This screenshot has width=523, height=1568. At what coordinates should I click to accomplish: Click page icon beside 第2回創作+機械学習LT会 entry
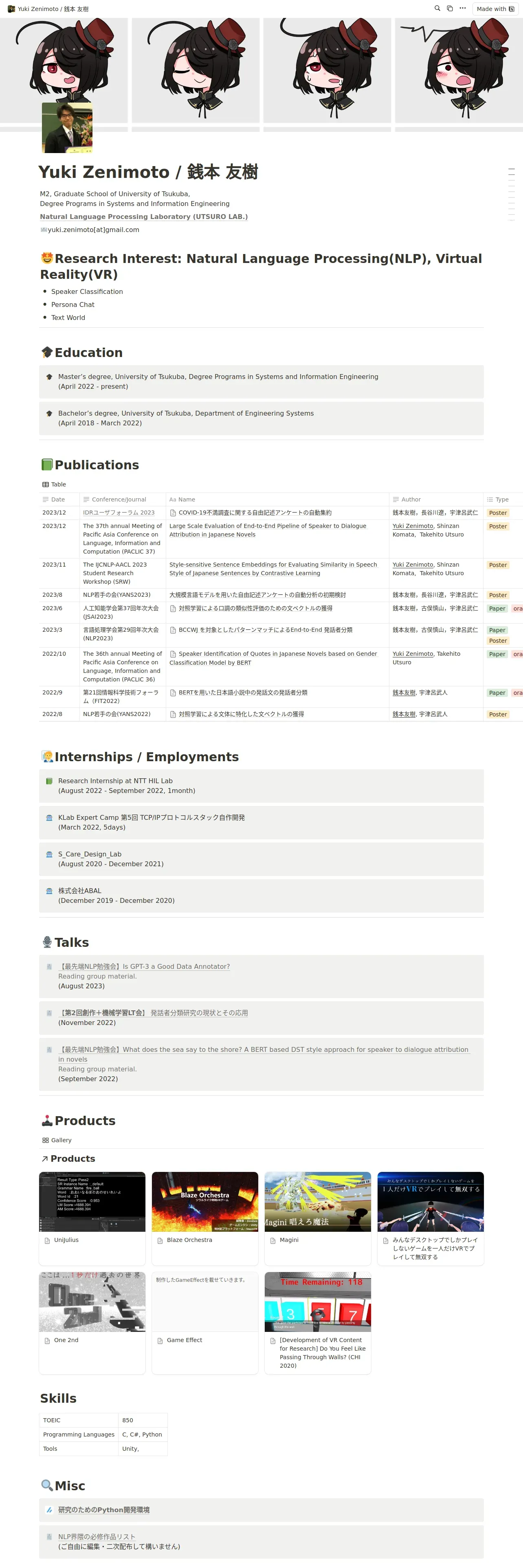coord(49,1013)
